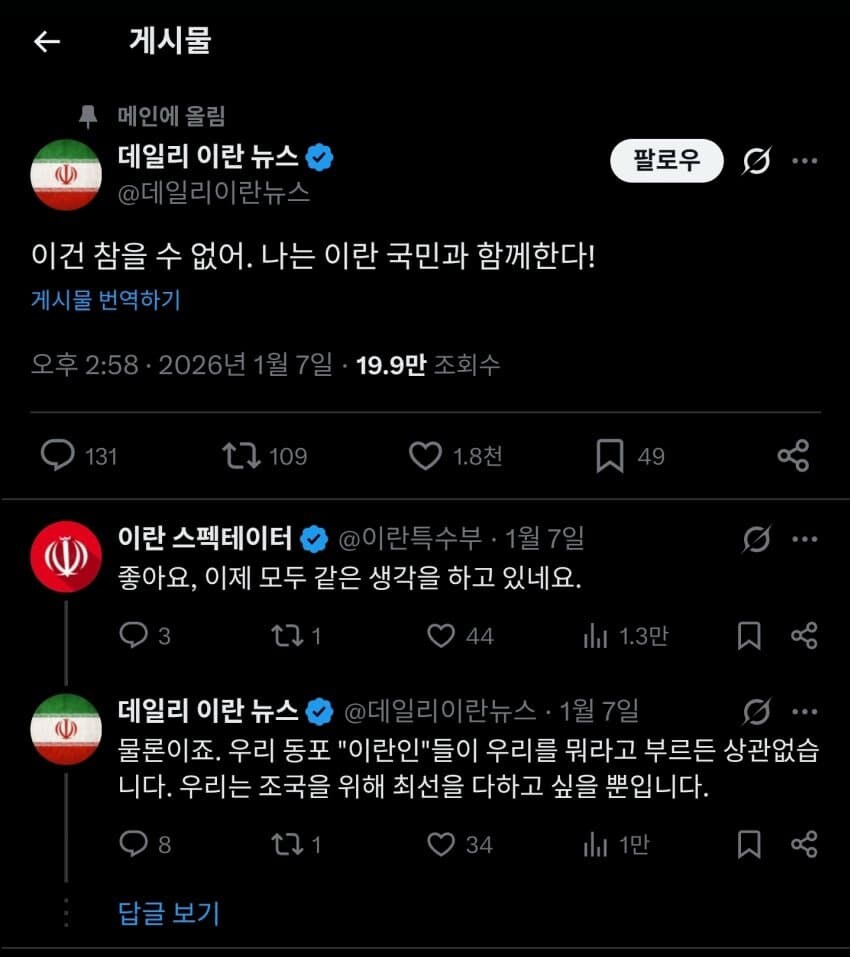Bookmark the 이란 스펙테이터 reply

(x=749, y=635)
